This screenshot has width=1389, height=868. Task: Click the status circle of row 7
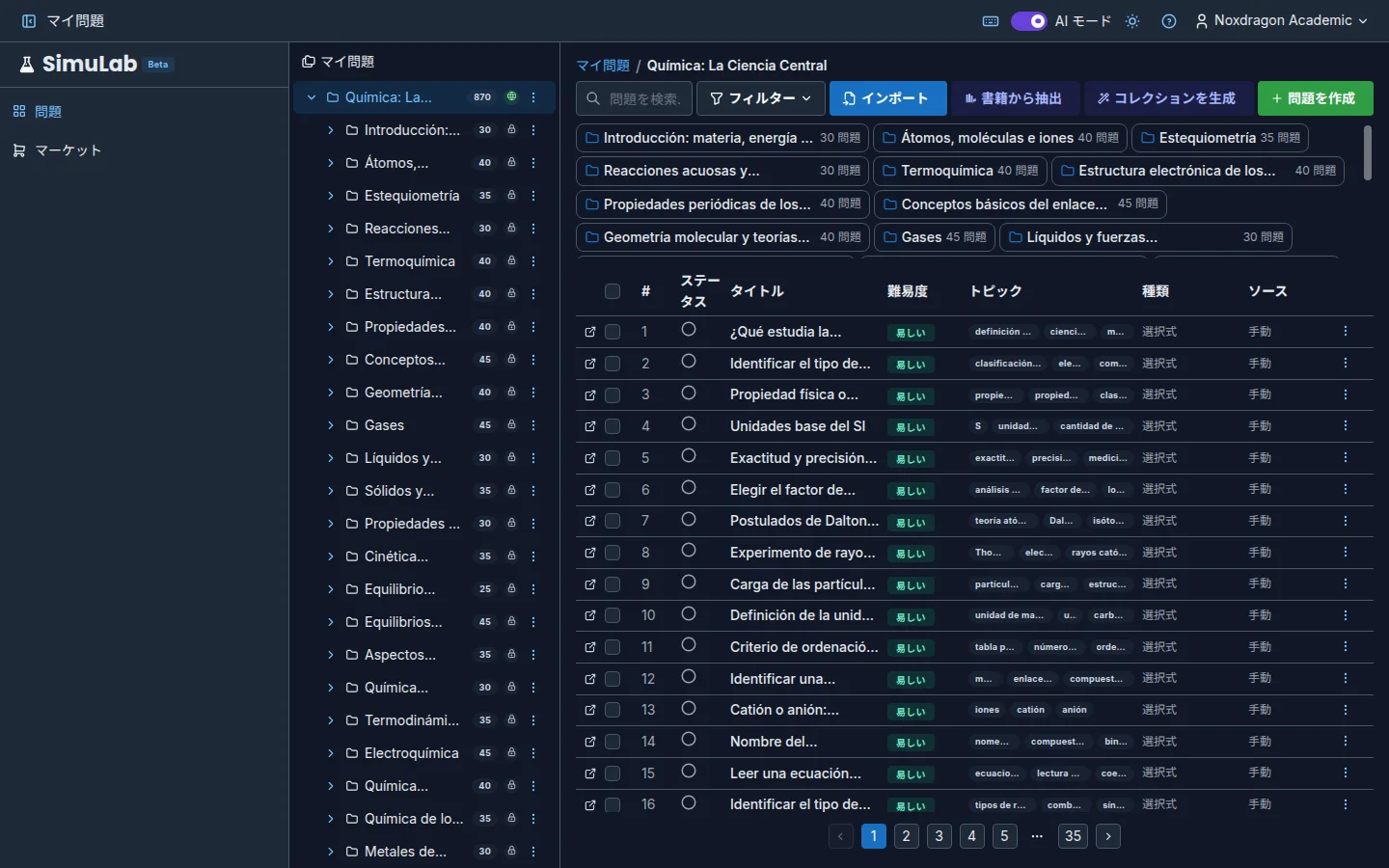[x=689, y=520]
